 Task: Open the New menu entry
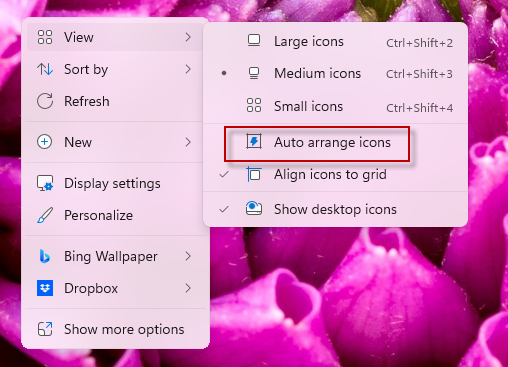pos(114,142)
